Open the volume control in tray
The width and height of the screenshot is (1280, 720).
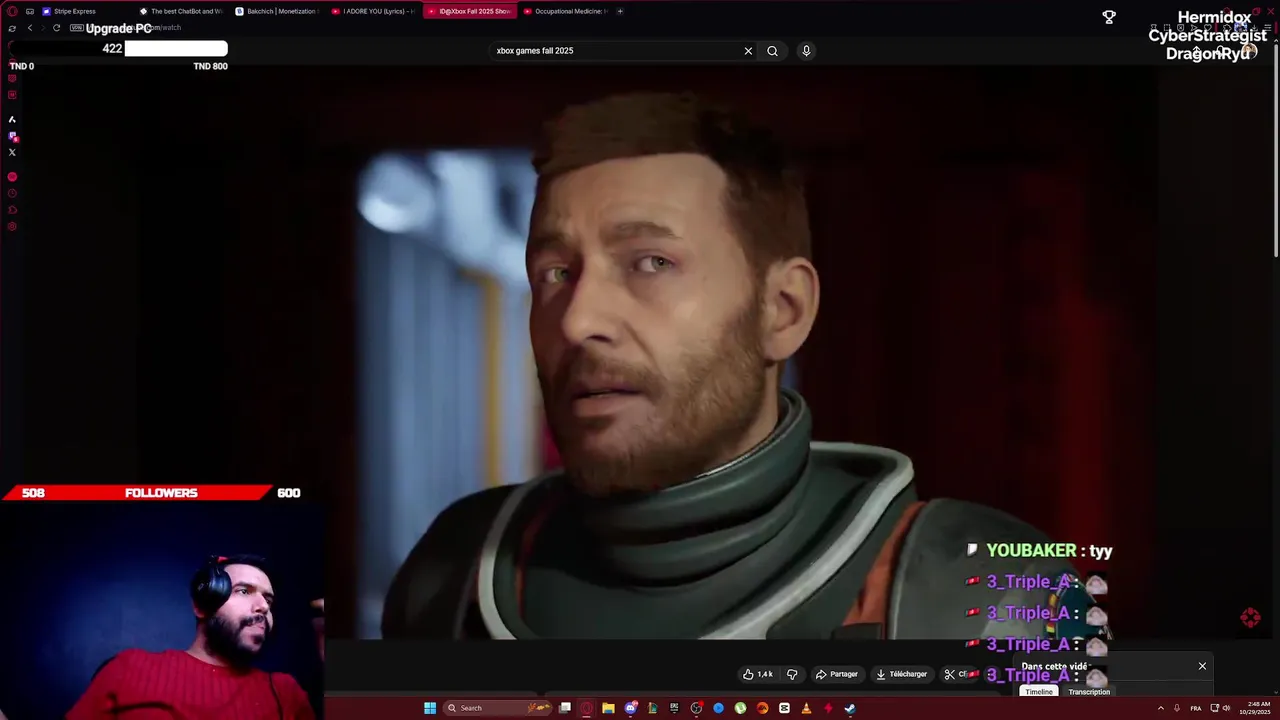1227,708
